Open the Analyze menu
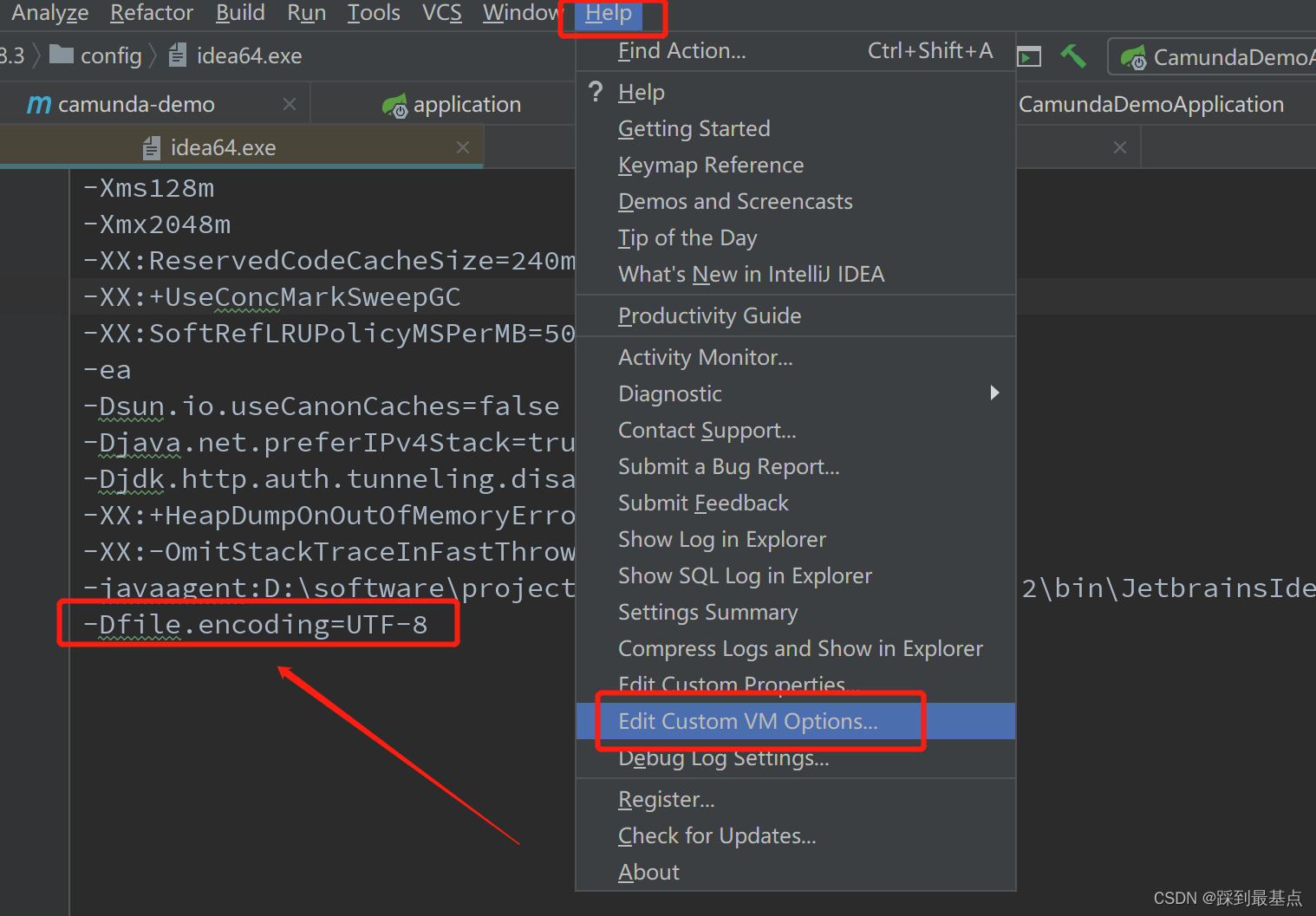The width and height of the screenshot is (1316, 916). [x=49, y=13]
